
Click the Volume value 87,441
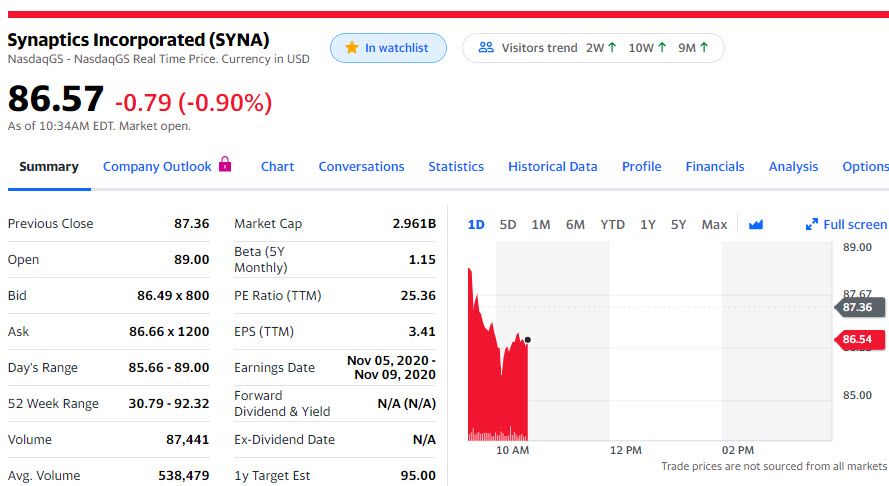click(x=188, y=439)
